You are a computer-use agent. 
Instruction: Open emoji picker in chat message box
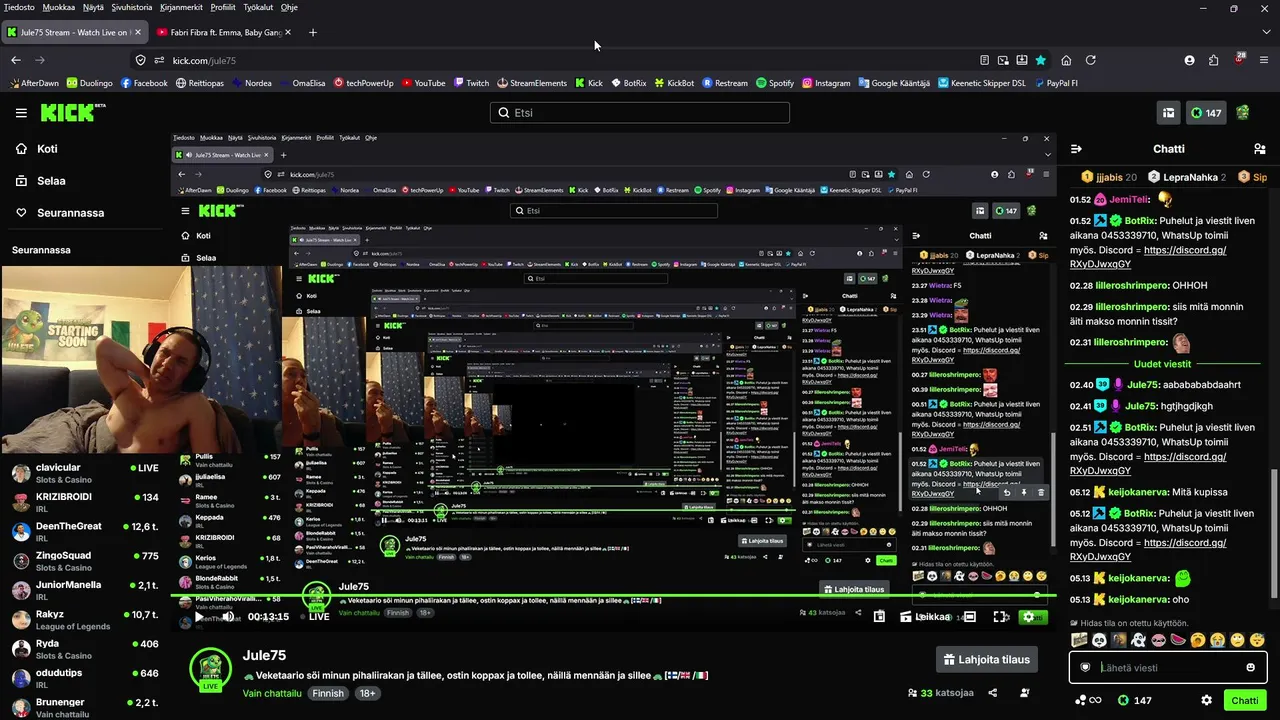click(1250, 668)
